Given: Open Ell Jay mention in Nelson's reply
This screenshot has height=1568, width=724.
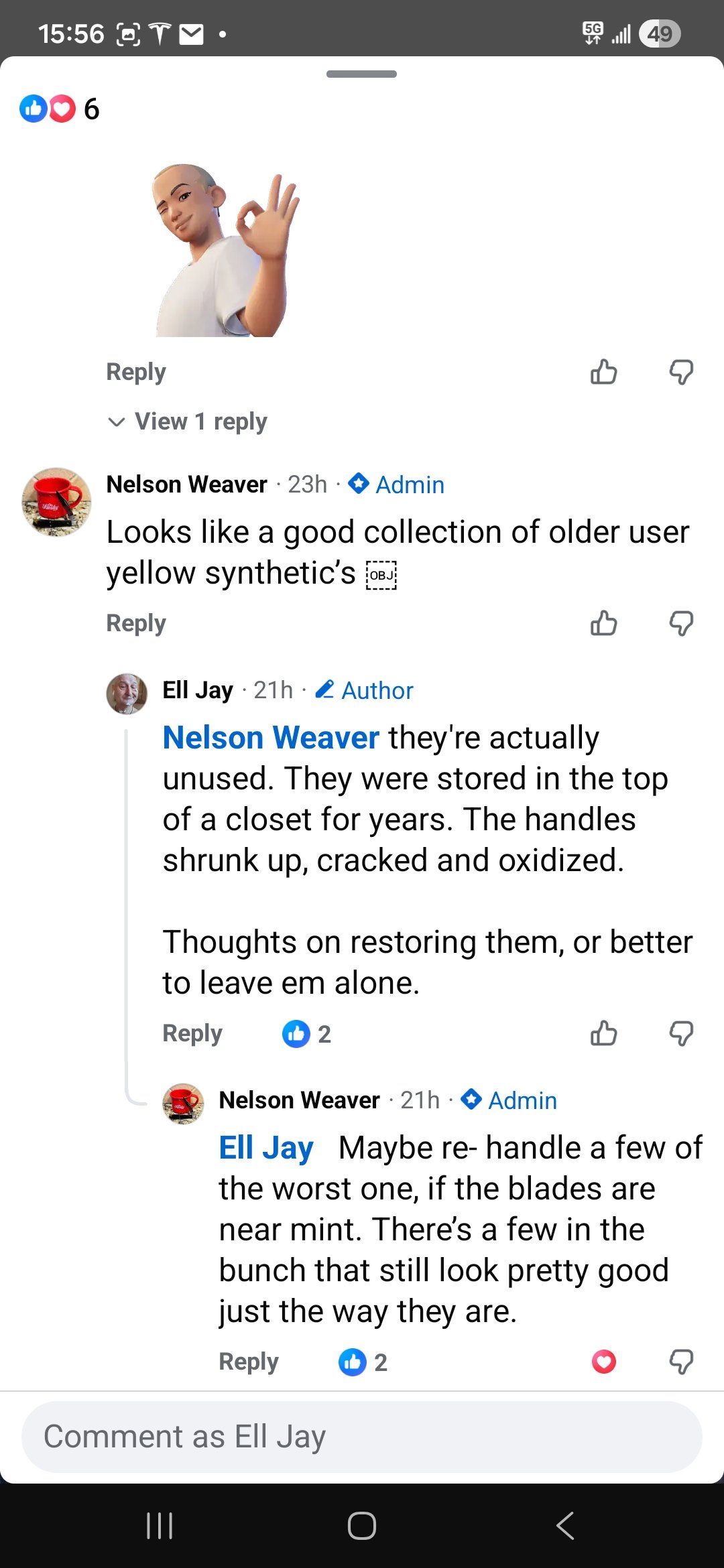Looking at the screenshot, I should coord(266,1148).
